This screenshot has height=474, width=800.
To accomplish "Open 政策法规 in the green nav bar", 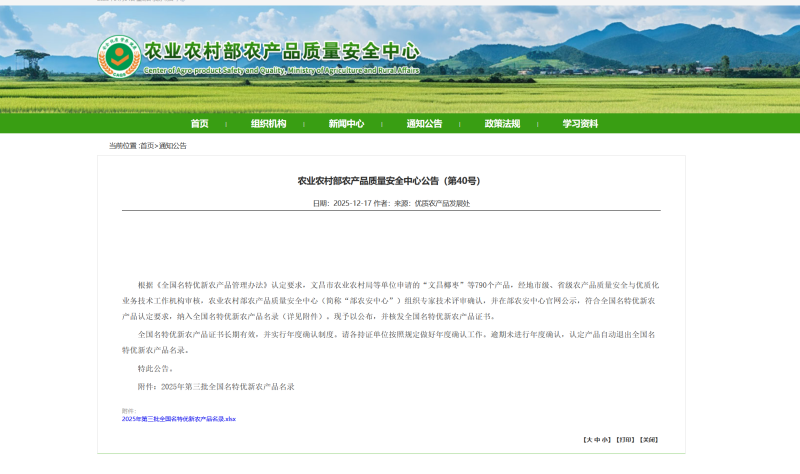I will (x=502, y=124).
